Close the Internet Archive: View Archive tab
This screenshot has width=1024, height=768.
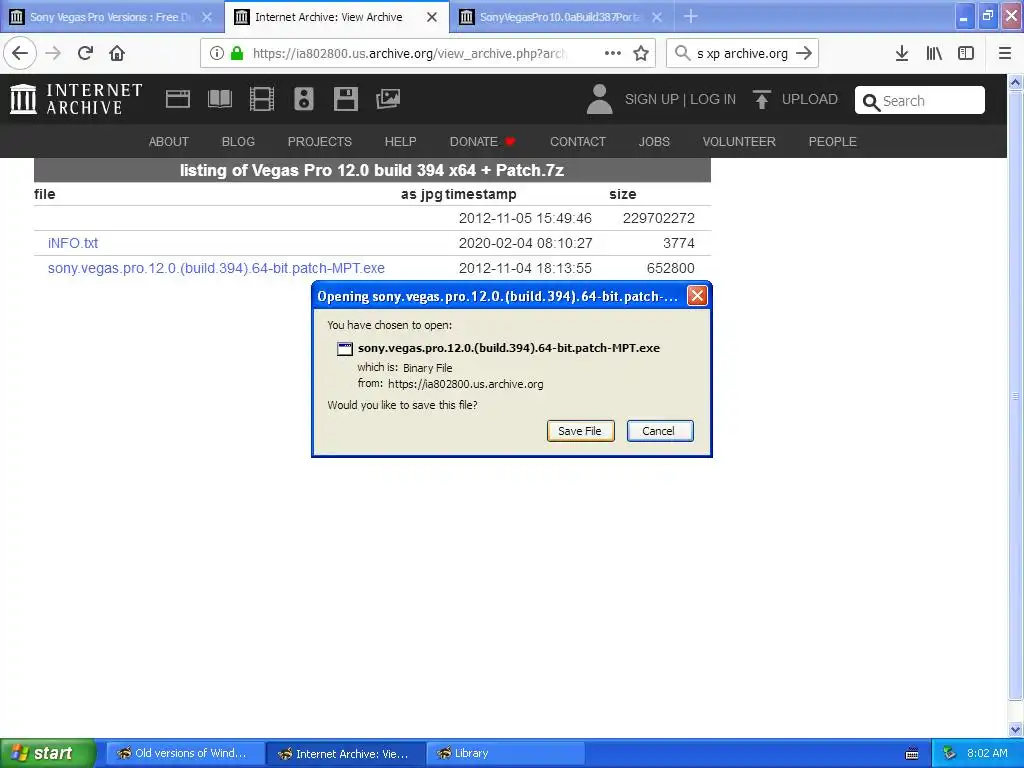tap(432, 17)
